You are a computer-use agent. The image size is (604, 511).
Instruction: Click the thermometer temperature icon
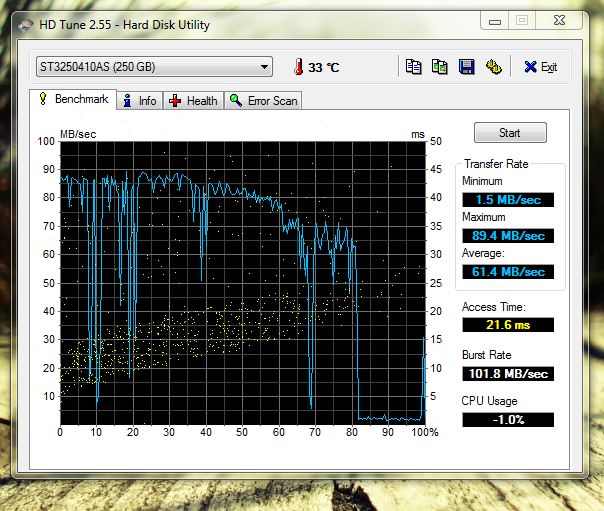point(298,67)
